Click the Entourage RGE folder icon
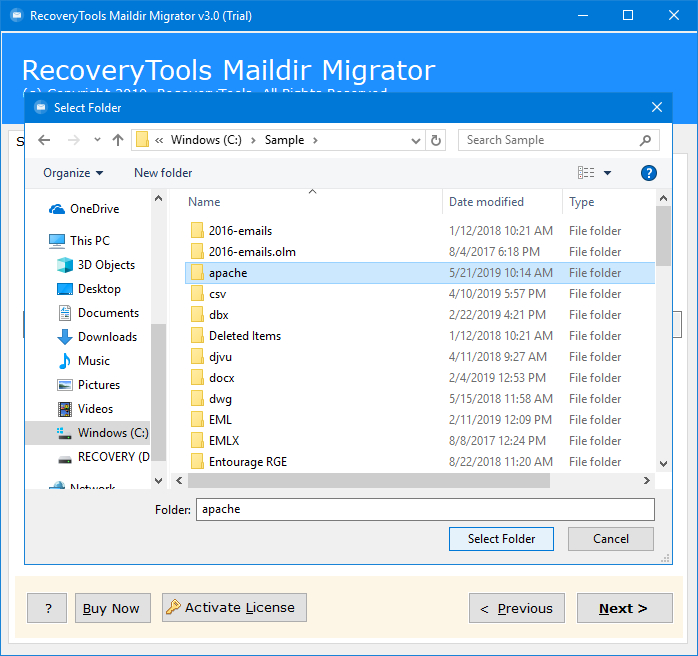Screen dimensions: 698x656 pyautogui.click(x=197, y=462)
